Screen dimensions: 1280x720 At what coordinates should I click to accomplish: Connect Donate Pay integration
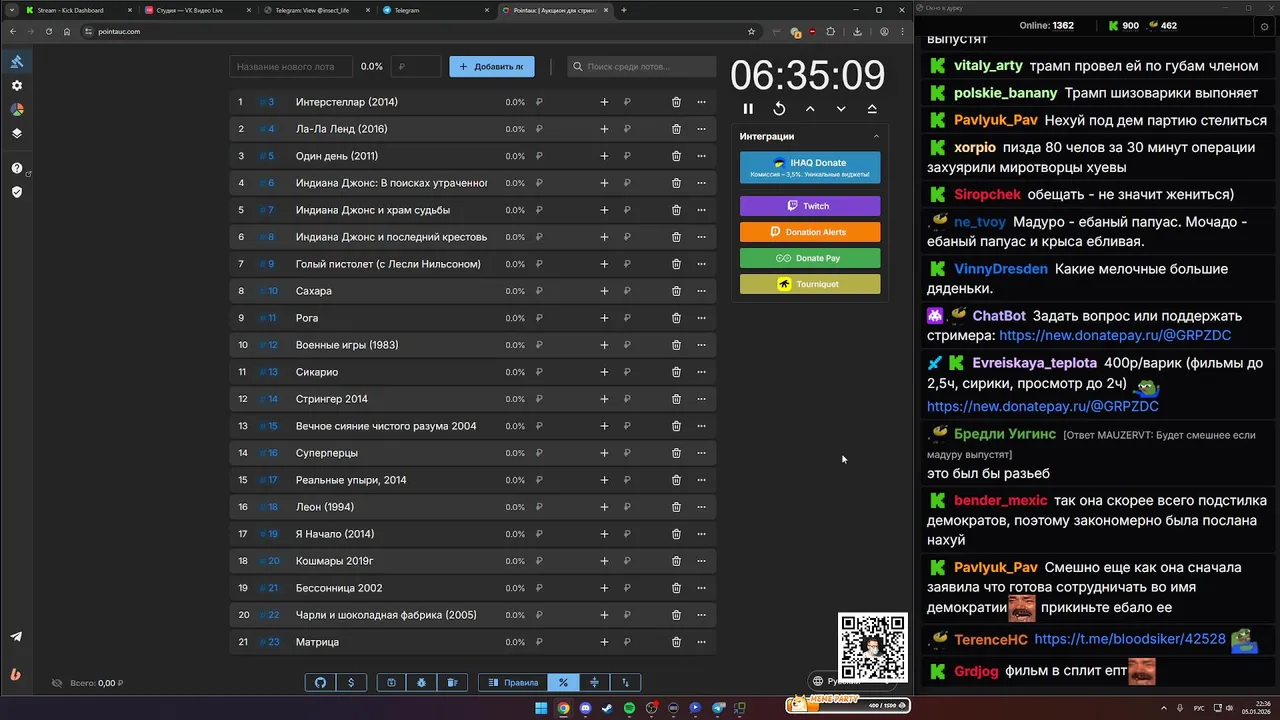pos(810,258)
